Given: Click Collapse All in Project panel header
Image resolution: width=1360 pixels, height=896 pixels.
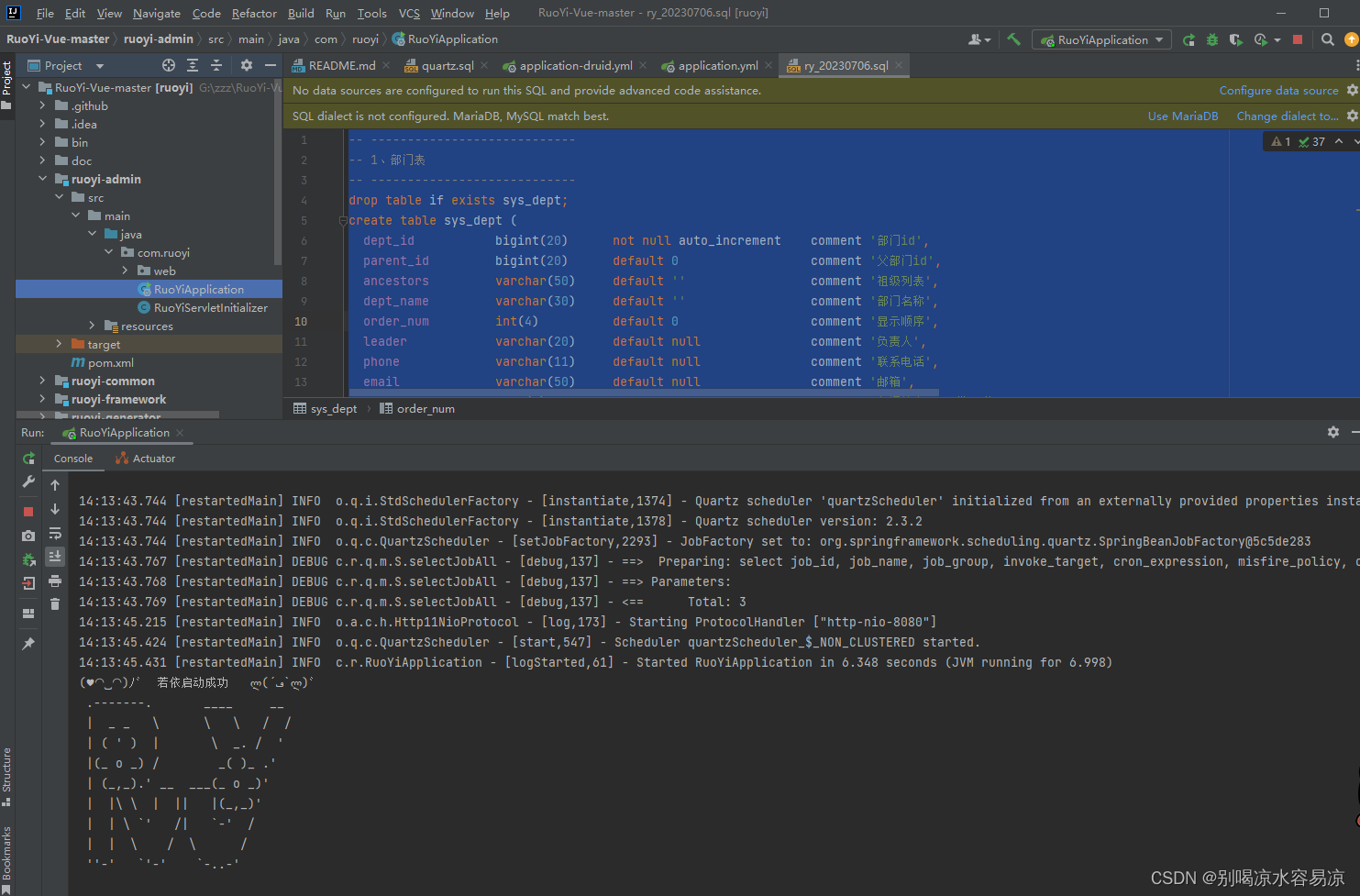Looking at the screenshot, I should click(x=216, y=65).
